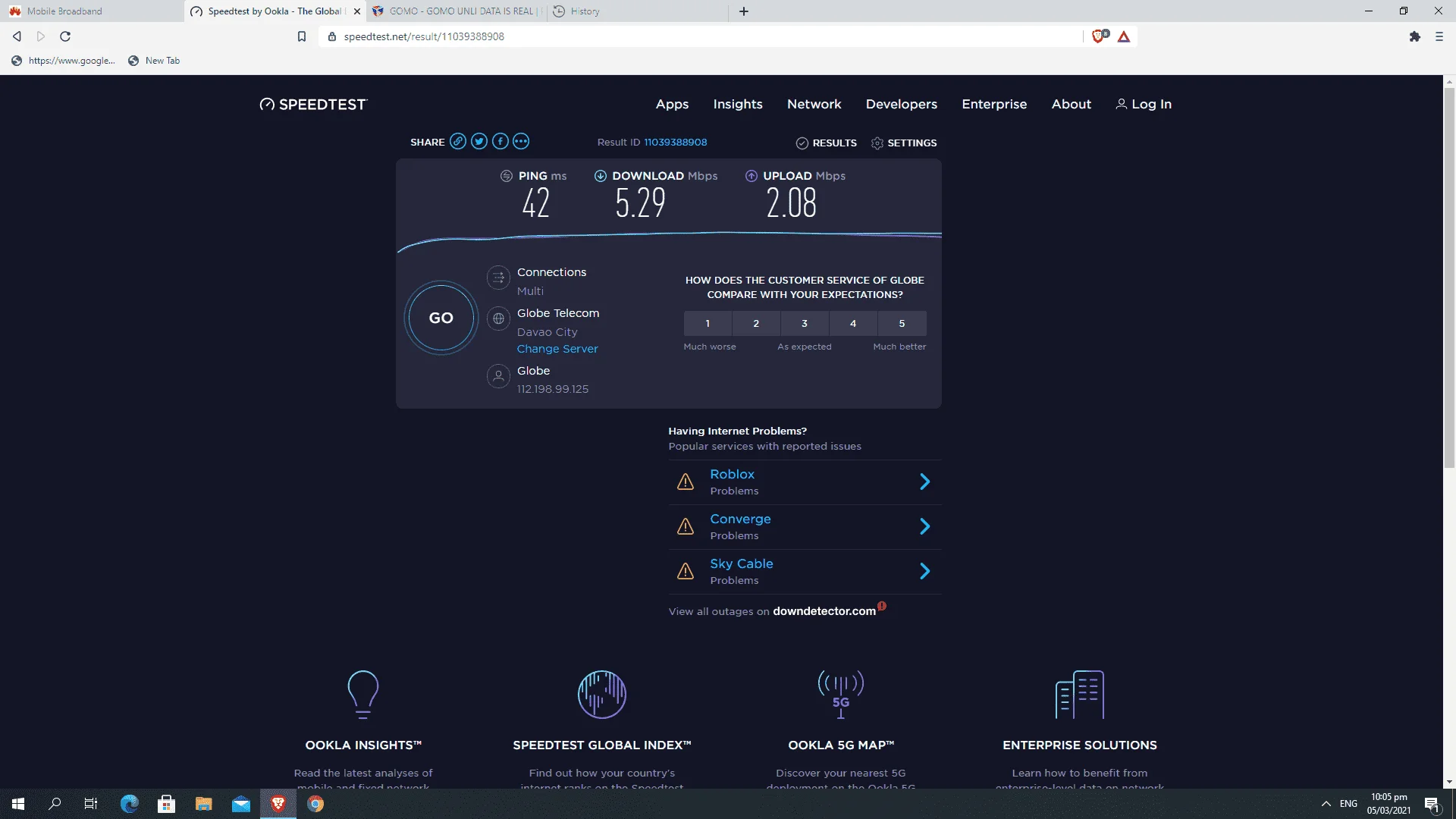Share result on Twitter
This screenshot has width=1456, height=819.
point(479,141)
